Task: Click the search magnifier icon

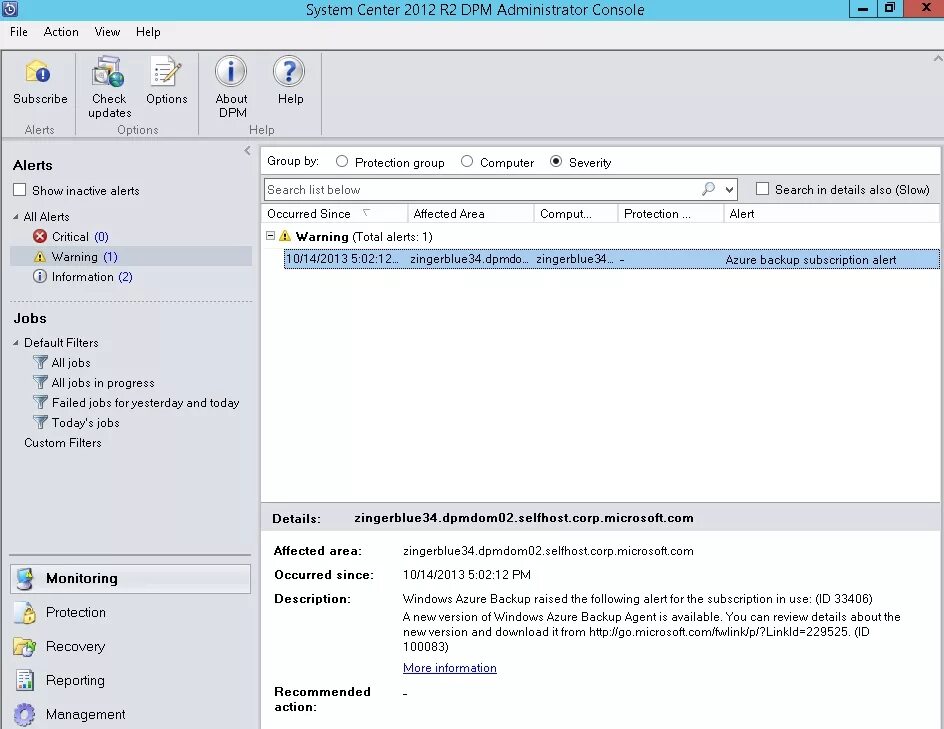Action: tap(709, 189)
